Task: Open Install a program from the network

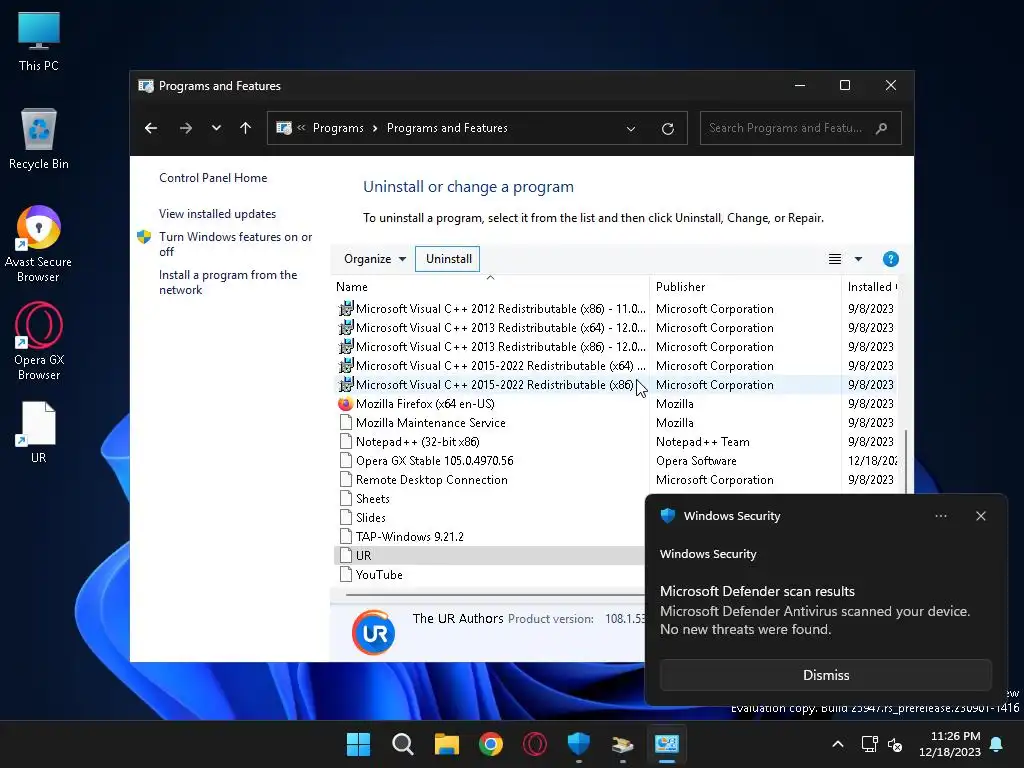Action: pos(228,282)
